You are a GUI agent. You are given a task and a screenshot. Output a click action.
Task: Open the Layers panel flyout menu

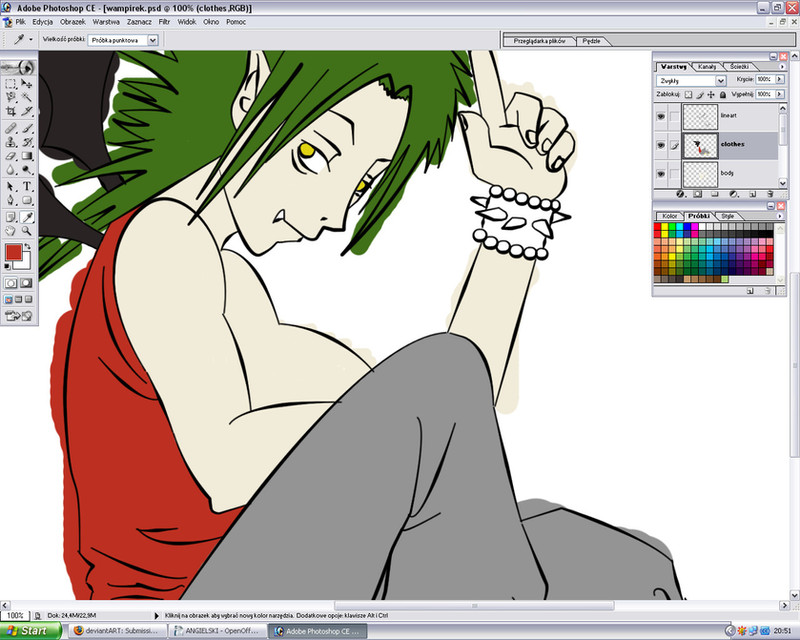[782, 67]
